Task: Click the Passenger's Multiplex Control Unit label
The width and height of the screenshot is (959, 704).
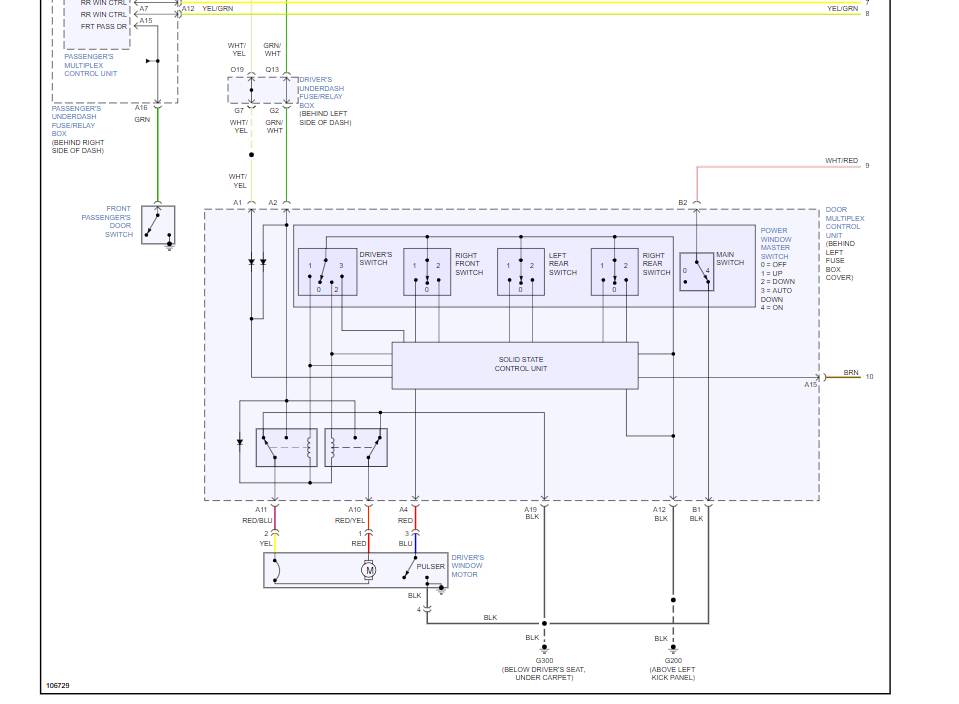Action: pyautogui.click(x=91, y=65)
